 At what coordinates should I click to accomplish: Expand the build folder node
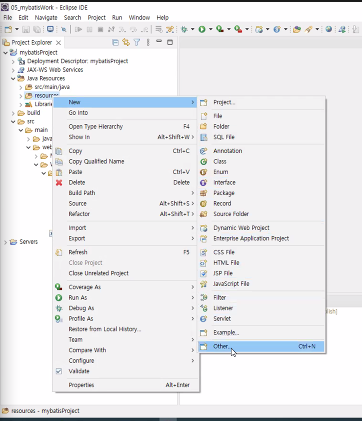coord(13,113)
